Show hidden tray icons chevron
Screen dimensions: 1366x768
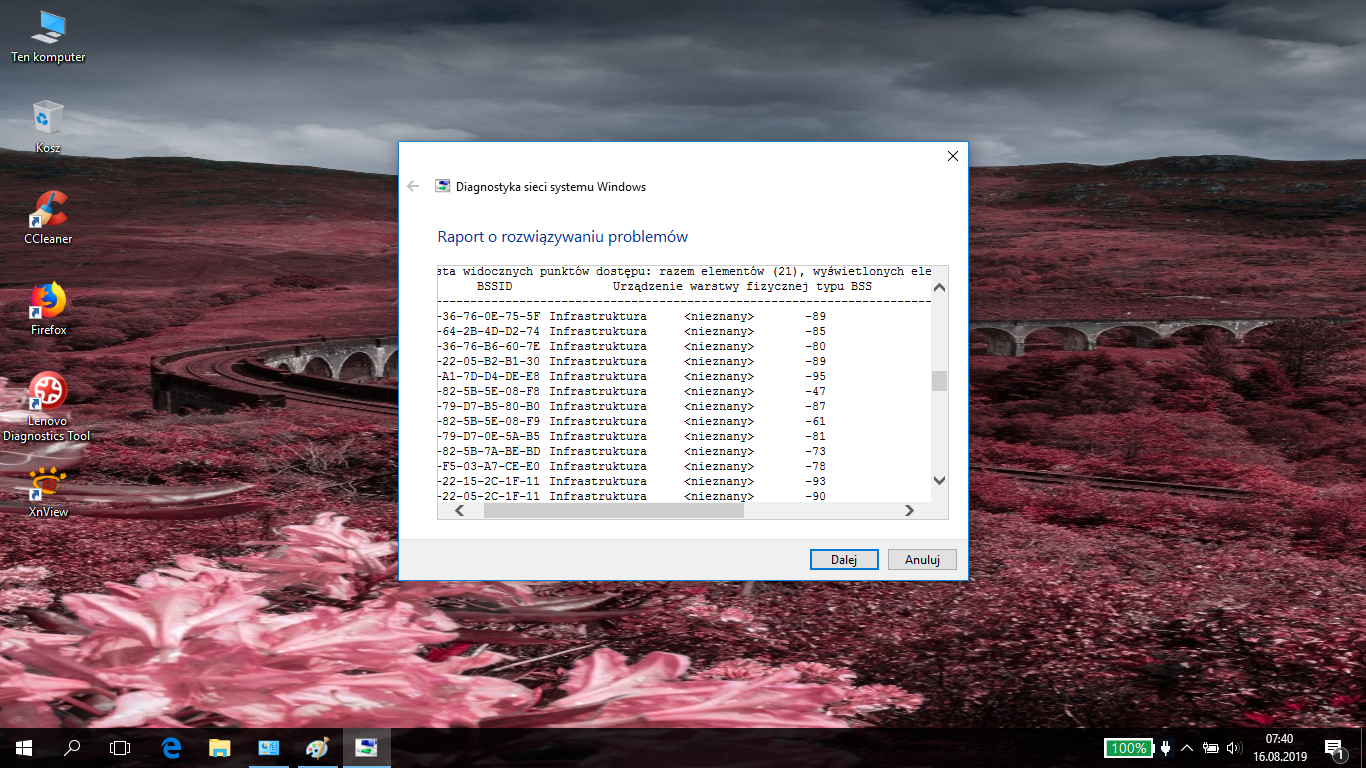1187,748
